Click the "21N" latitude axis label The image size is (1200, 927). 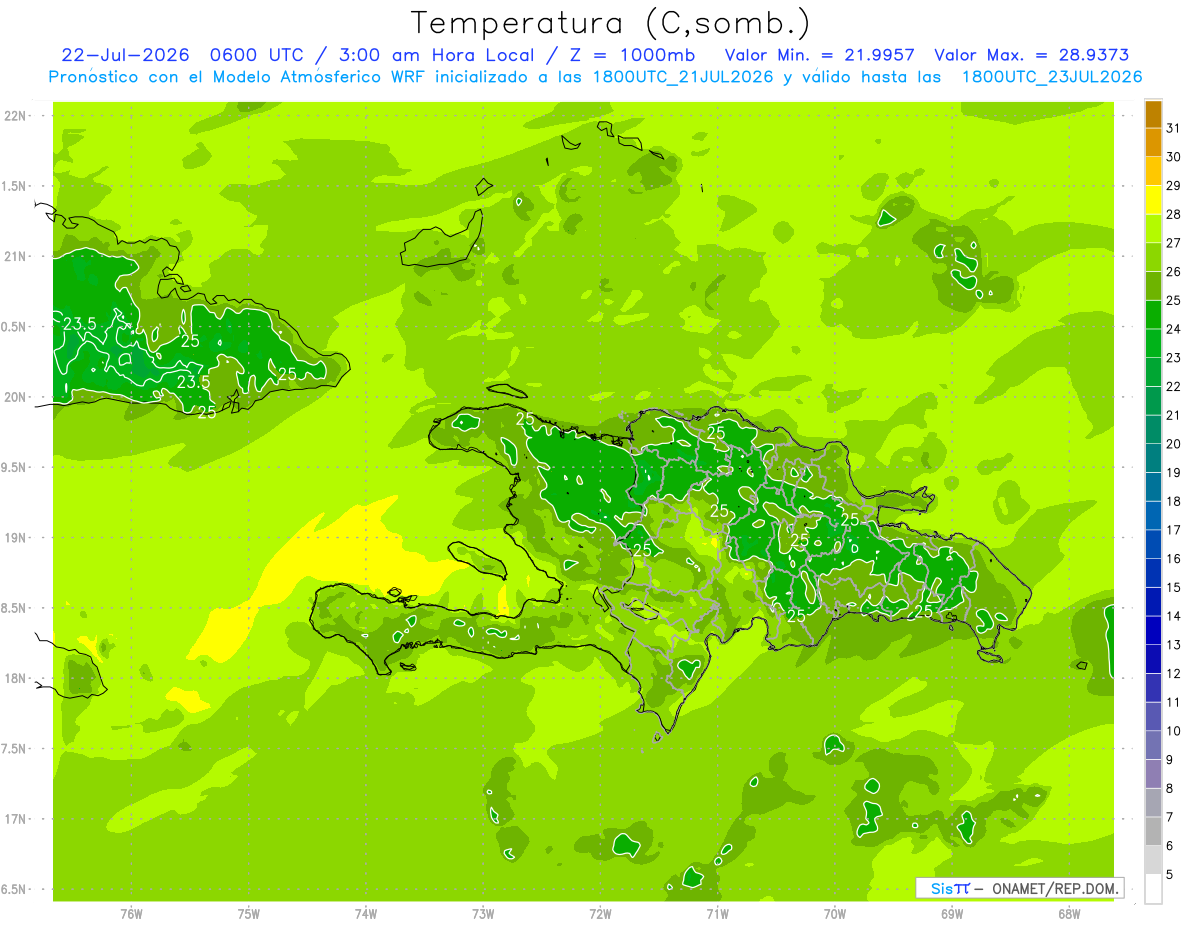pos(16,256)
